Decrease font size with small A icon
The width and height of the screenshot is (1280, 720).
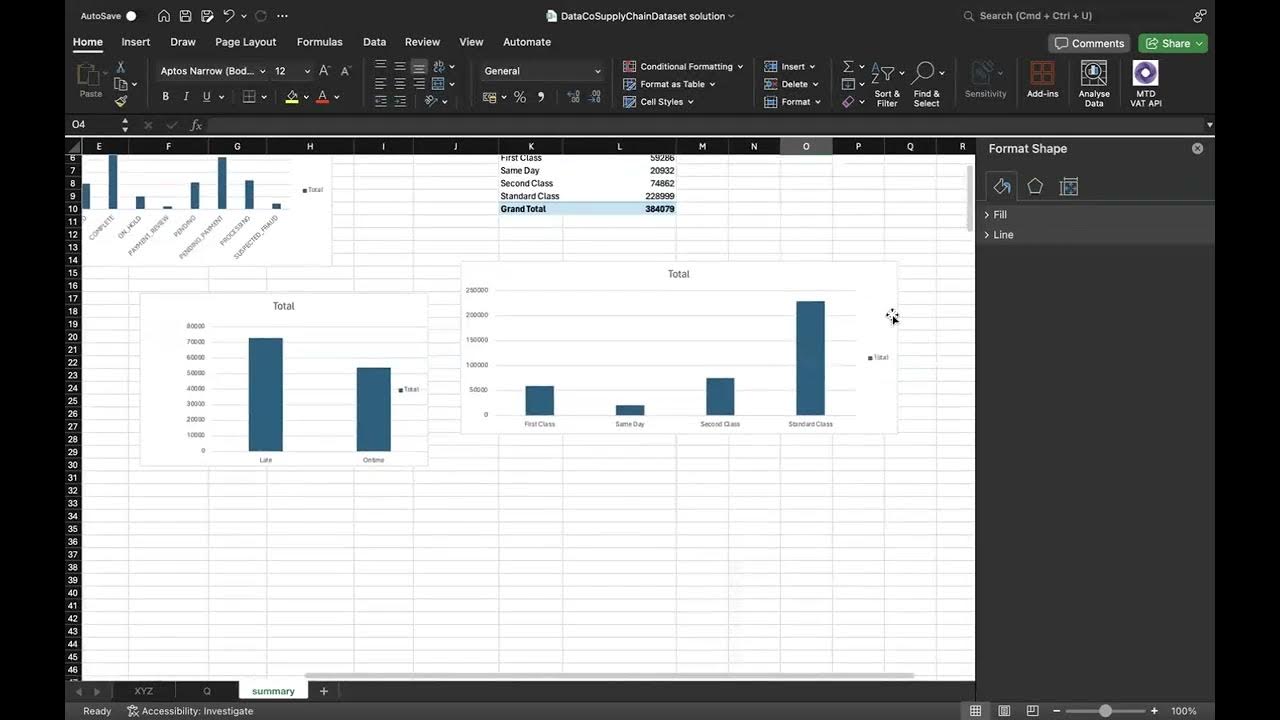(x=346, y=71)
